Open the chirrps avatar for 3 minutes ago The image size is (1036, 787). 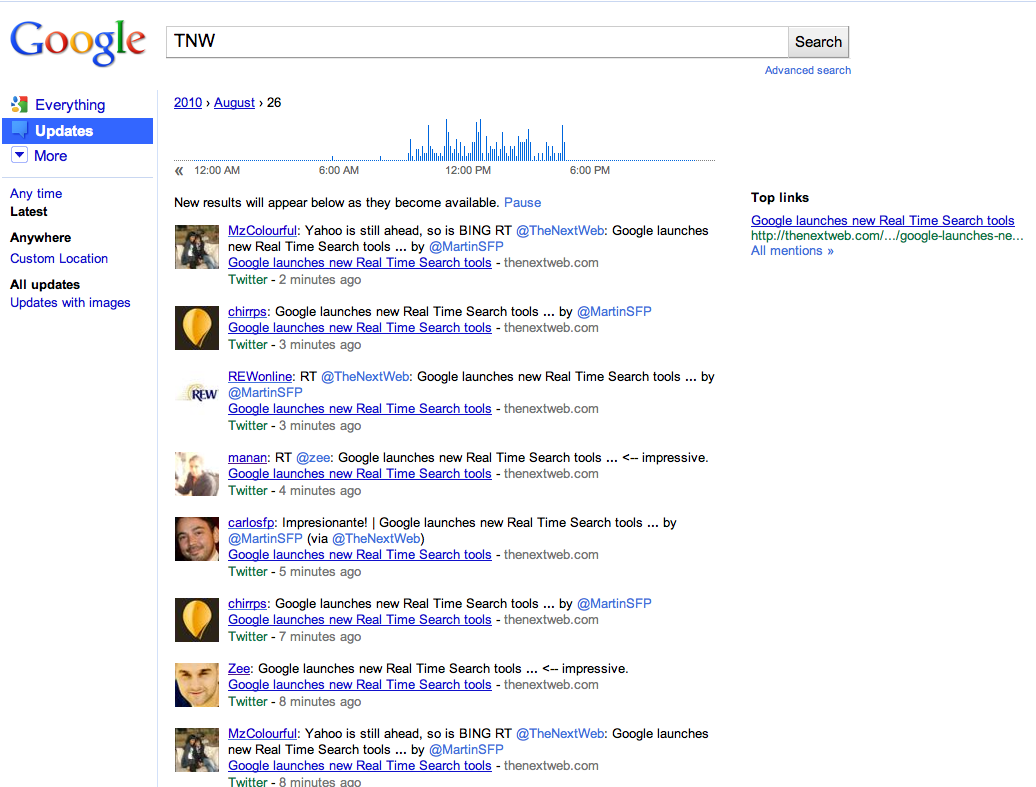[x=197, y=328]
